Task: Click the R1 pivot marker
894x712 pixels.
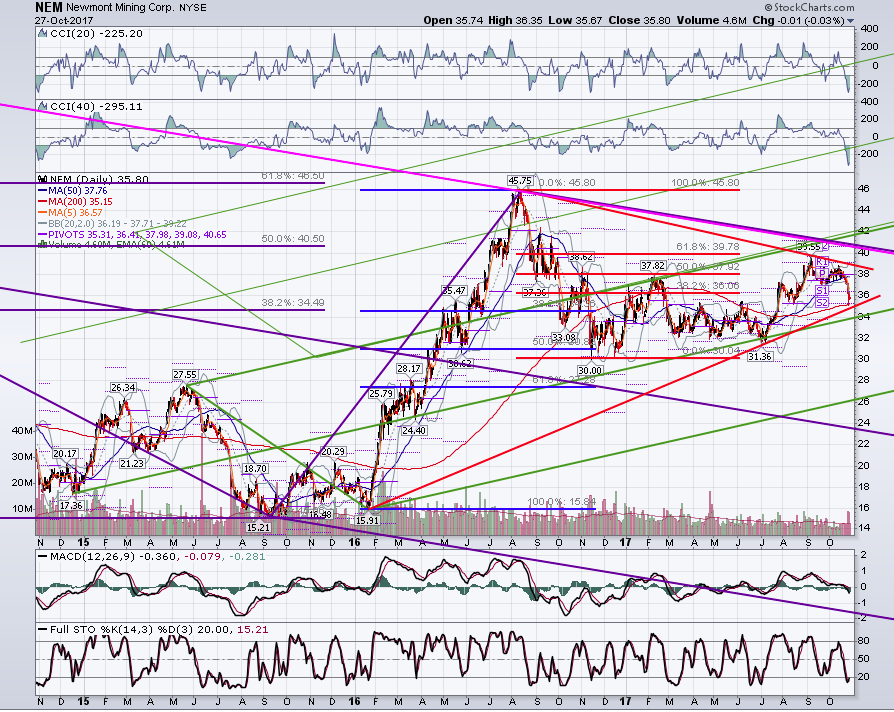Action: [x=822, y=262]
